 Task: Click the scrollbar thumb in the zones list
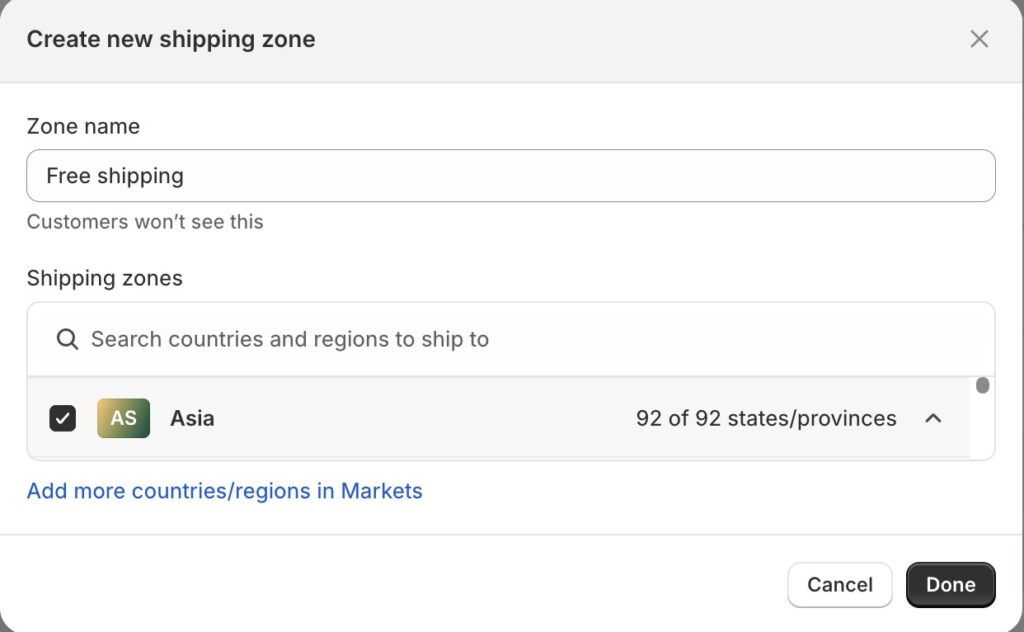pos(983,384)
